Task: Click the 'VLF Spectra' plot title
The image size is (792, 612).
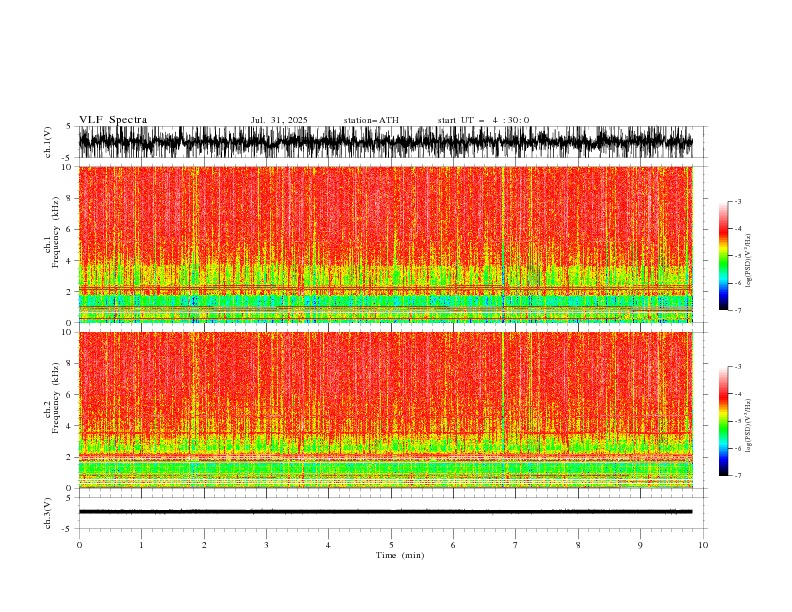Action: tap(113, 120)
